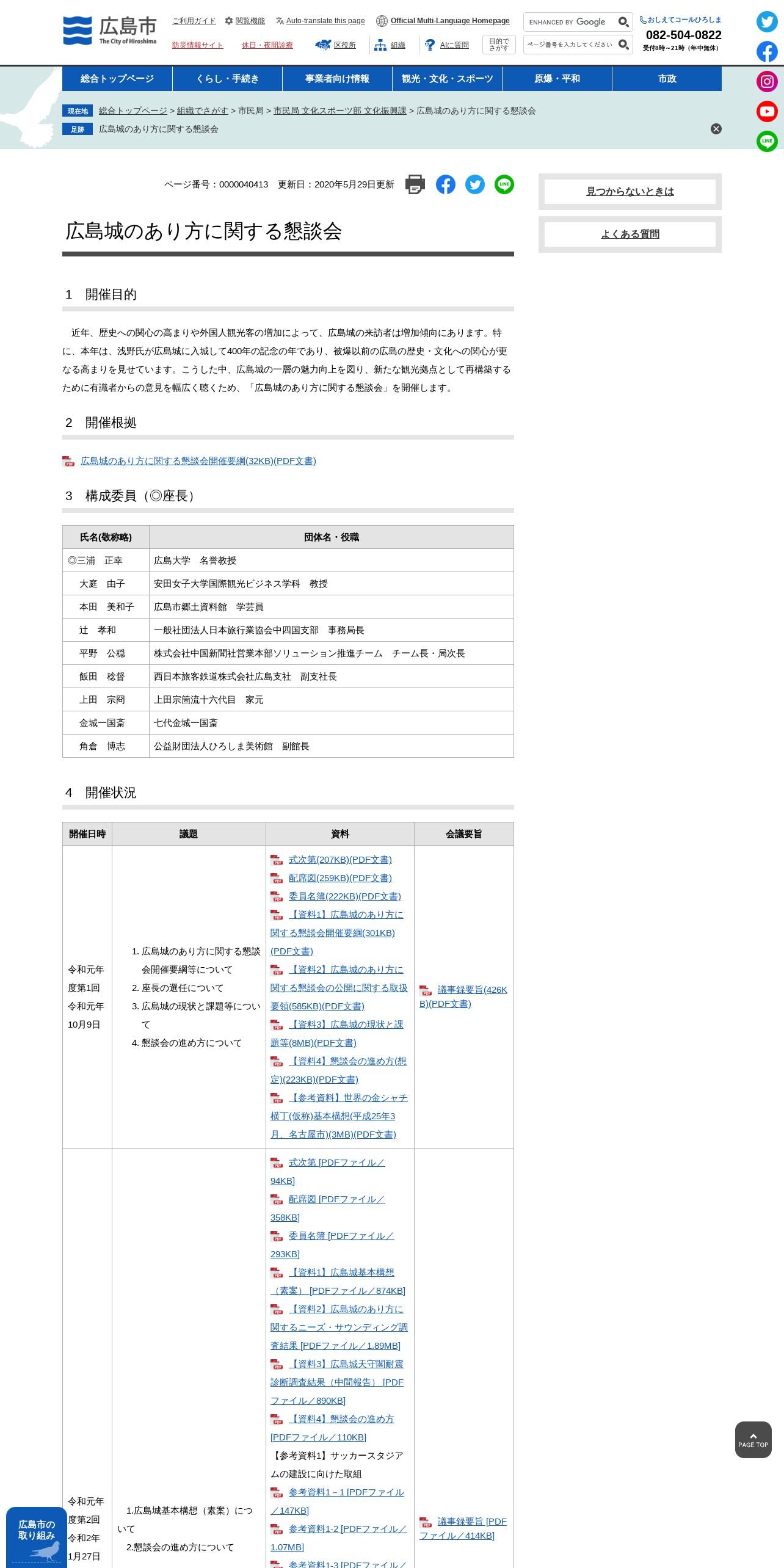Open 参考資料1－1 [PDFファイル／147KB] link
Viewport: 784px width, 1568px height.
point(338,1501)
